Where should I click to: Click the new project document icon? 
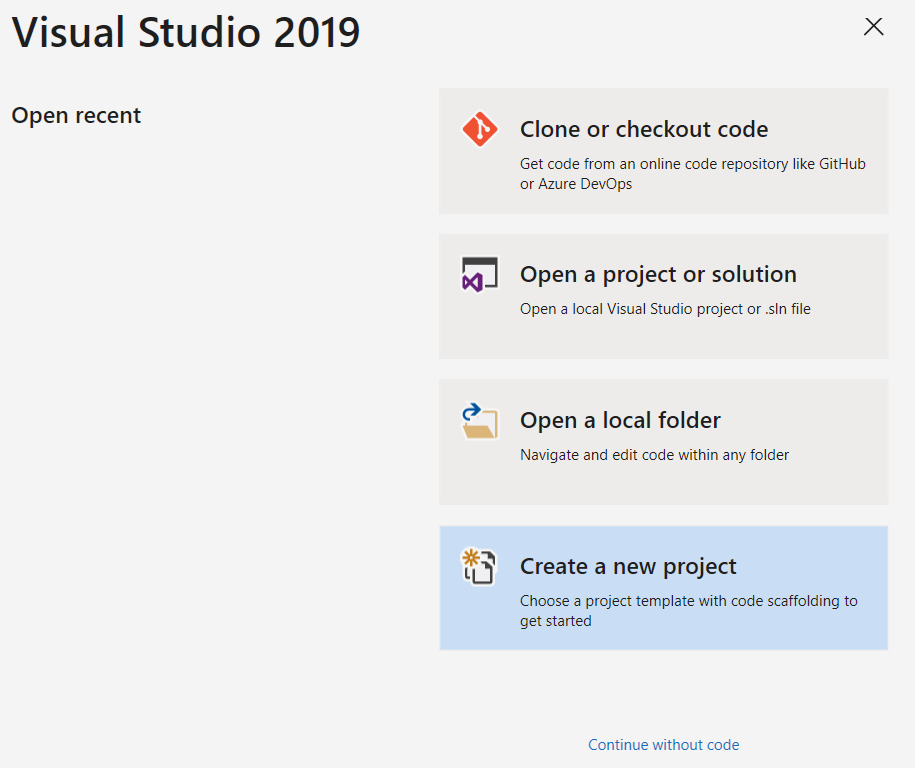click(479, 566)
